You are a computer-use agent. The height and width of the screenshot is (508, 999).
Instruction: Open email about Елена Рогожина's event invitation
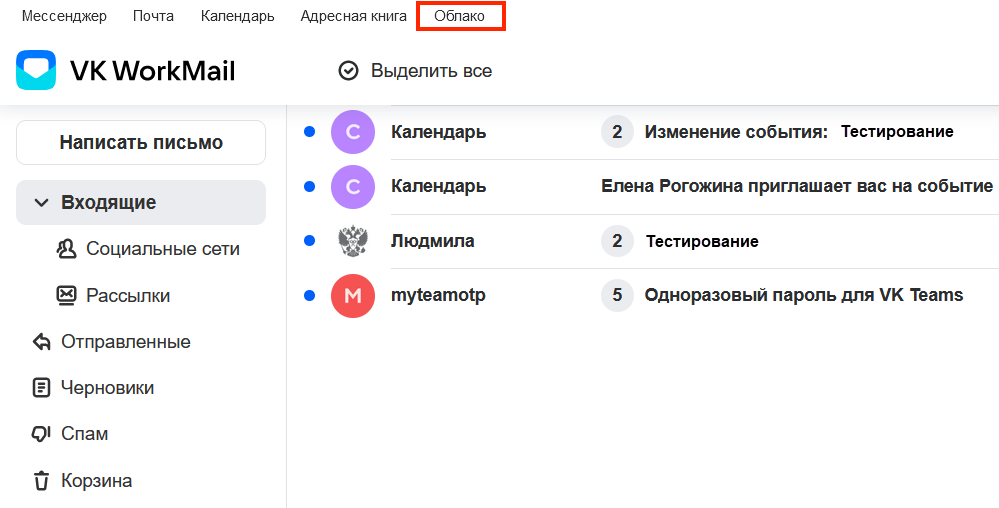[796, 186]
